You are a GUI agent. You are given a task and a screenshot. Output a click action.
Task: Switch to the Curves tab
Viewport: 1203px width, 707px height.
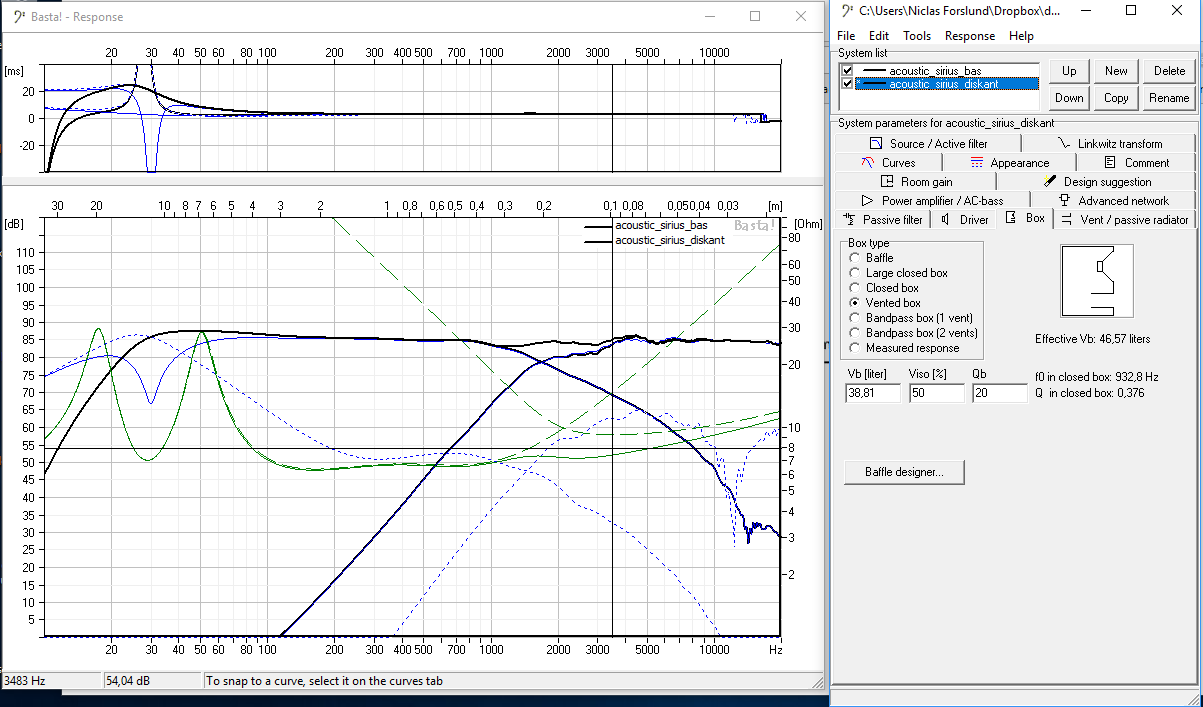tap(888, 162)
